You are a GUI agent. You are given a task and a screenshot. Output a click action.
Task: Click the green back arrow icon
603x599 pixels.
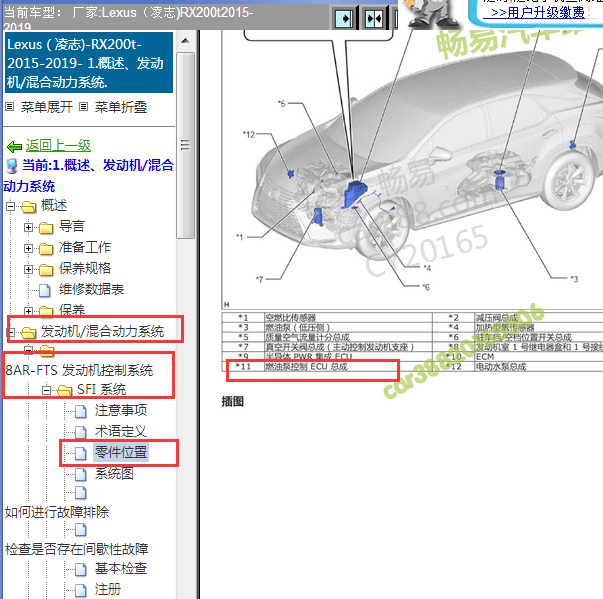pos(14,146)
